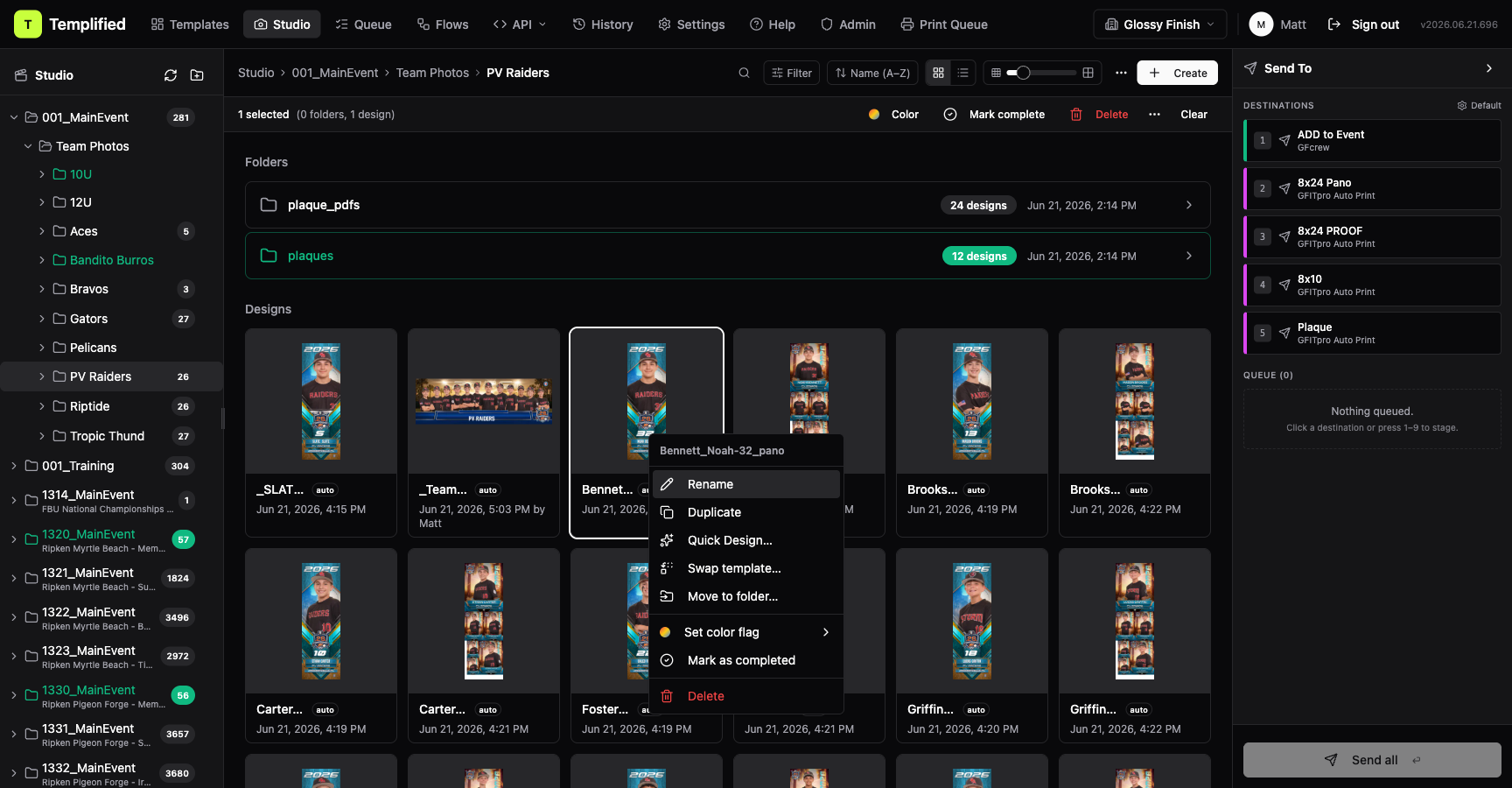Go to the Templates tab

(x=190, y=25)
